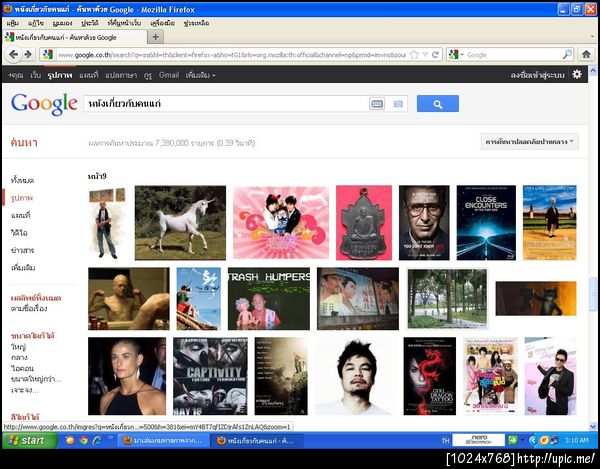Open the white unicorn image result
This screenshot has height=469, width=600.
180,223
